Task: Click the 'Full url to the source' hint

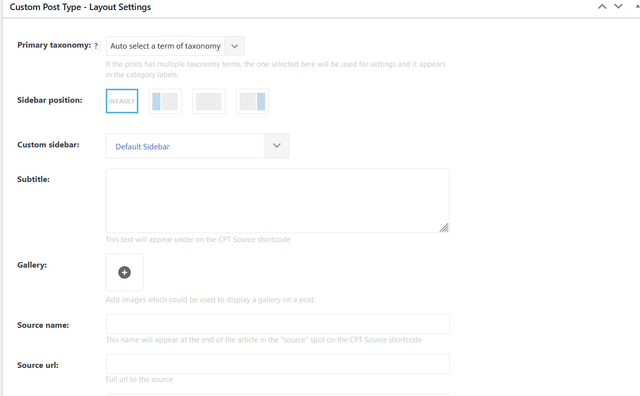Action: point(139,379)
